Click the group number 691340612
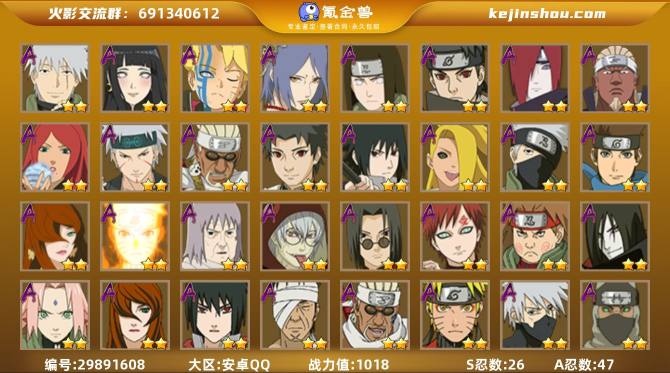The width and height of the screenshot is (670, 373). (179, 13)
